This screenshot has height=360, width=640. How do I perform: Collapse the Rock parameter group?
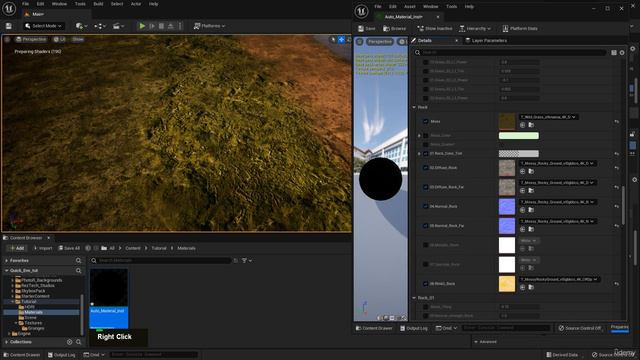tap(414, 107)
